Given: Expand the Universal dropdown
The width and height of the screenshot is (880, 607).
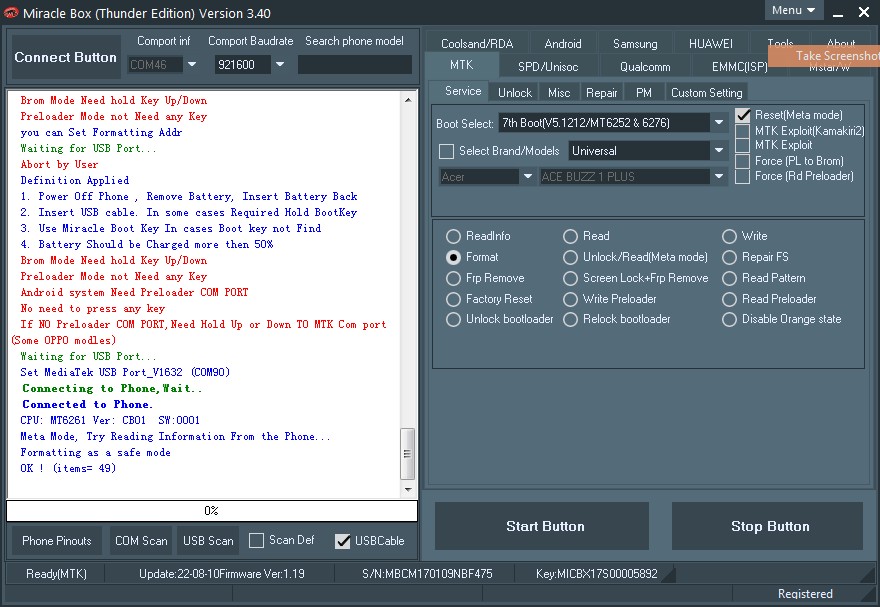Looking at the screenshot, I should click(x=718, y=150).
